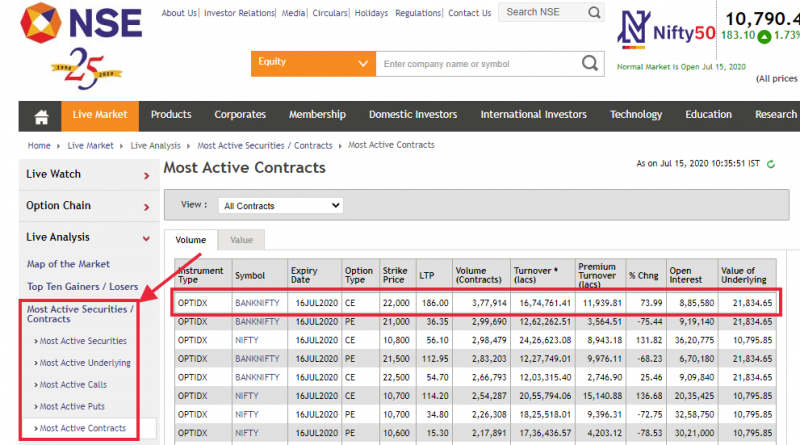Click the Symbol column header
The image size is (800, 445).
coord(260,275)
